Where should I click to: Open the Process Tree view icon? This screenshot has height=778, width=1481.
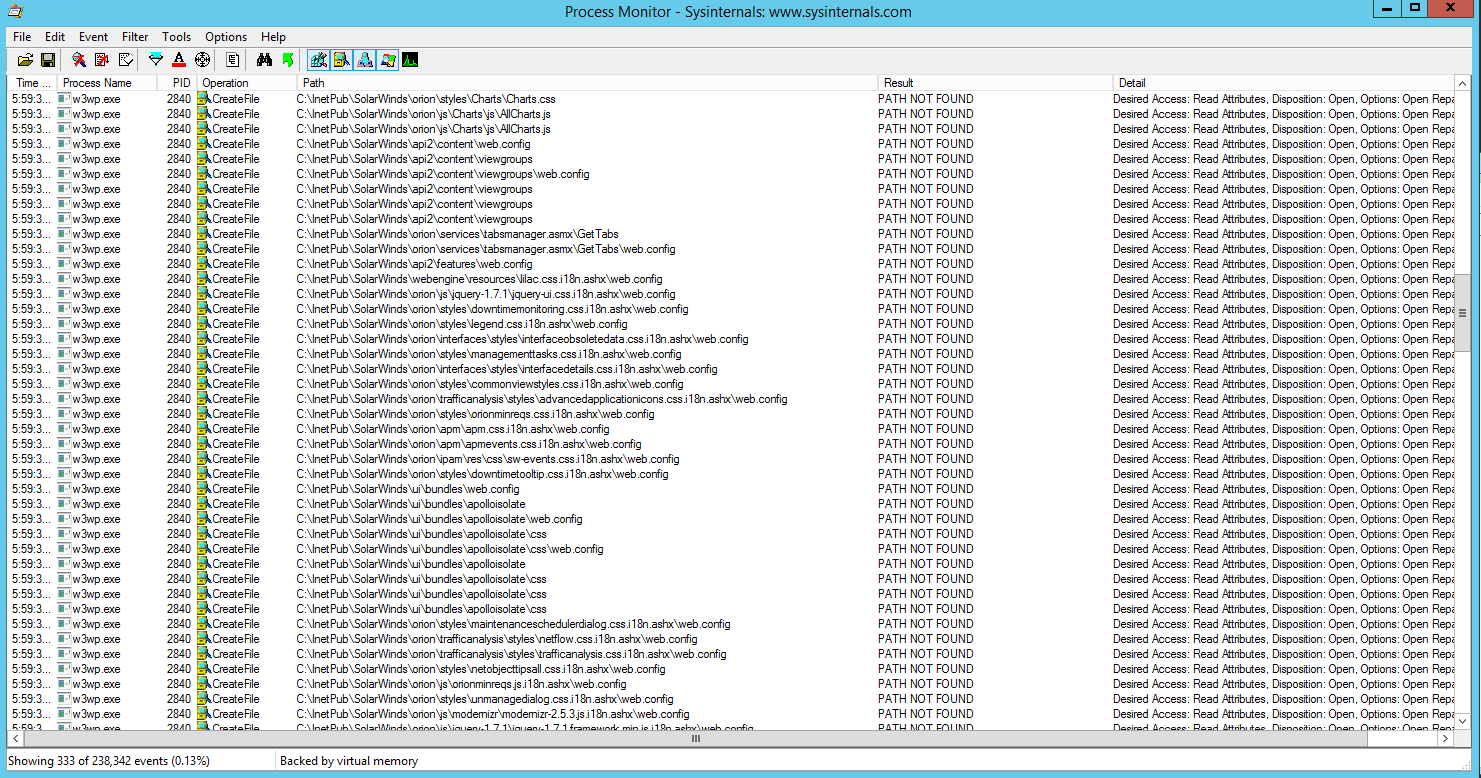231,59
